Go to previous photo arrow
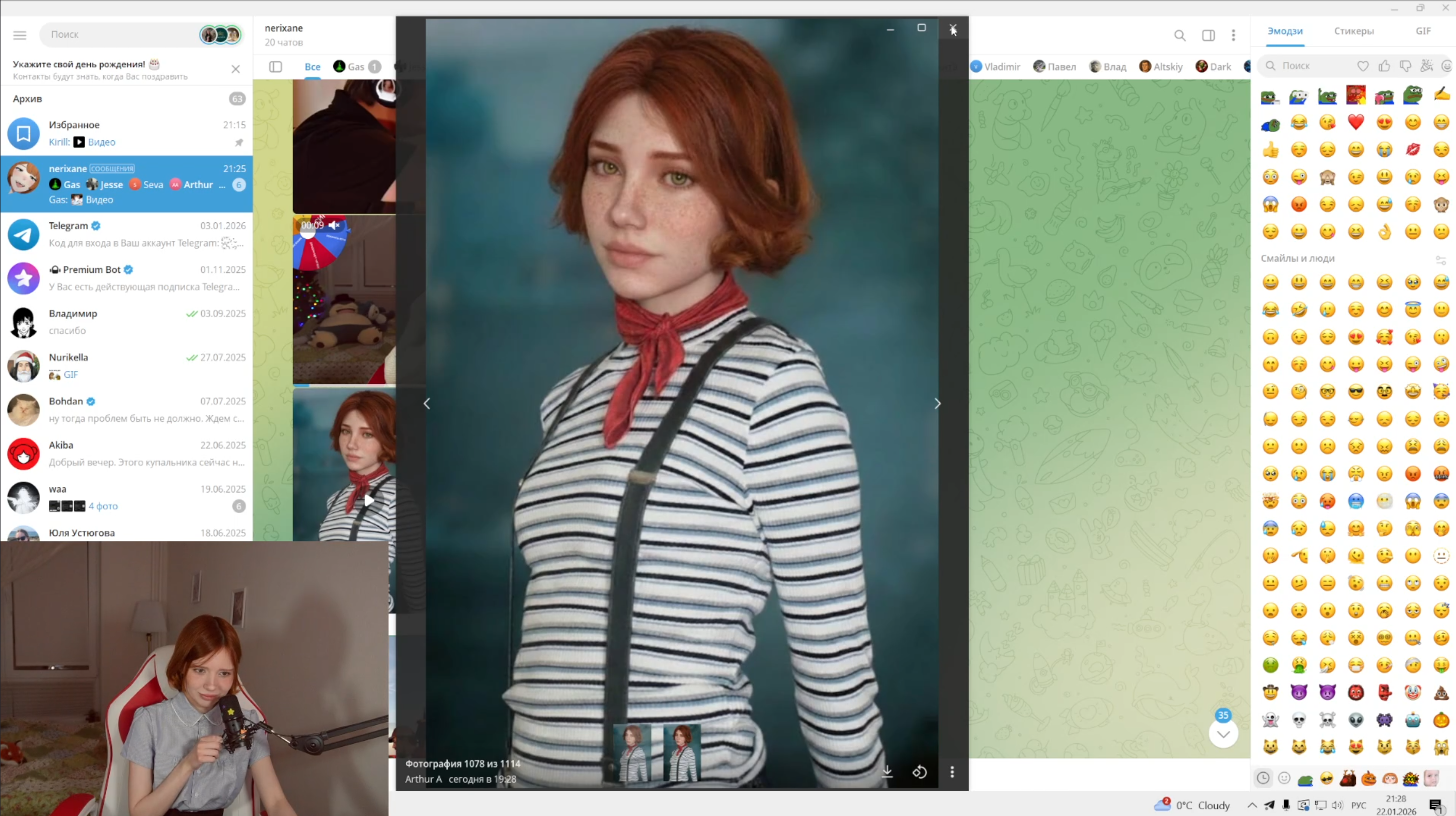1456x816 pixels. (x=427, y=403)
